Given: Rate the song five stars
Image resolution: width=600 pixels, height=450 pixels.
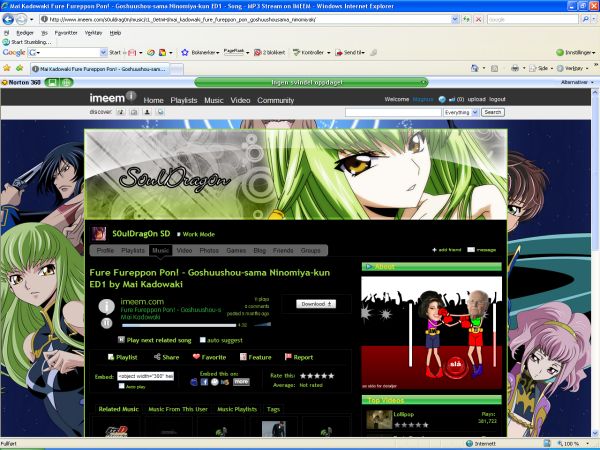Looking at the screenshot, I should click(x=331, y=376).
